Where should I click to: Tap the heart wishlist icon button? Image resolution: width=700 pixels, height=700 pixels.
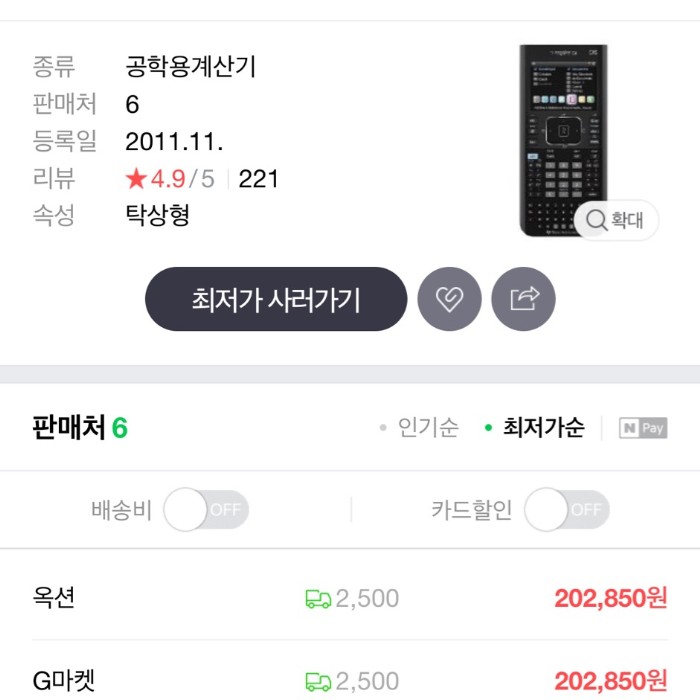(x=449, y=299)
